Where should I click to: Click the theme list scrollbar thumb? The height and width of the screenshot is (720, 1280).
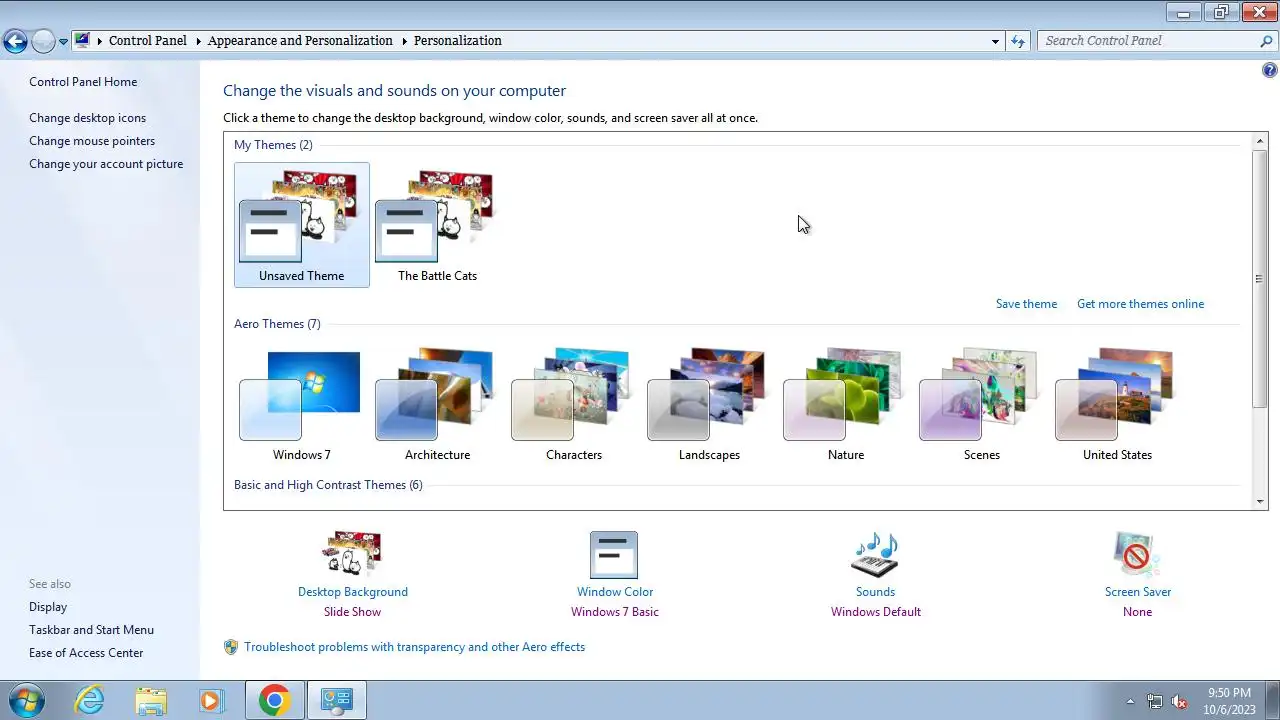pyautogui.click(x=1260, y=279)
